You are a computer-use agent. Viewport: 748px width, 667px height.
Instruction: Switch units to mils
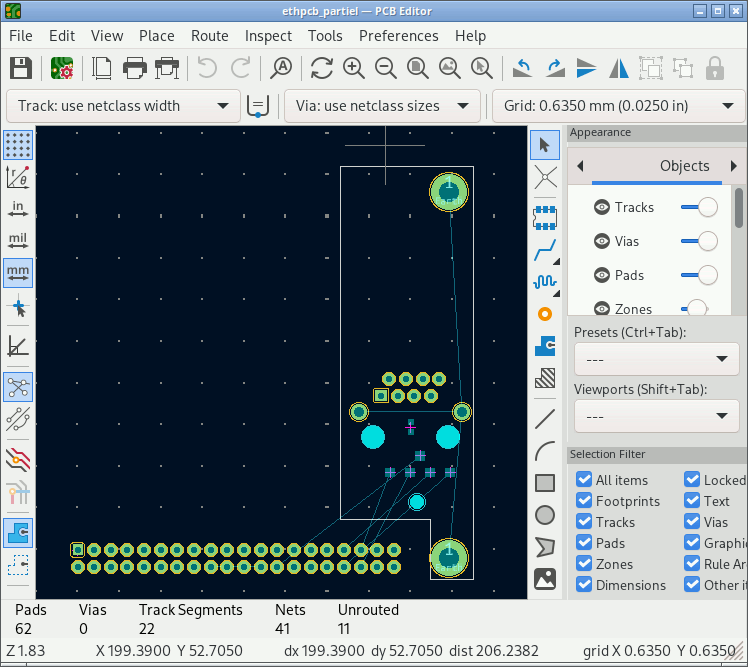pyautogui.click(x=18, y=241)
